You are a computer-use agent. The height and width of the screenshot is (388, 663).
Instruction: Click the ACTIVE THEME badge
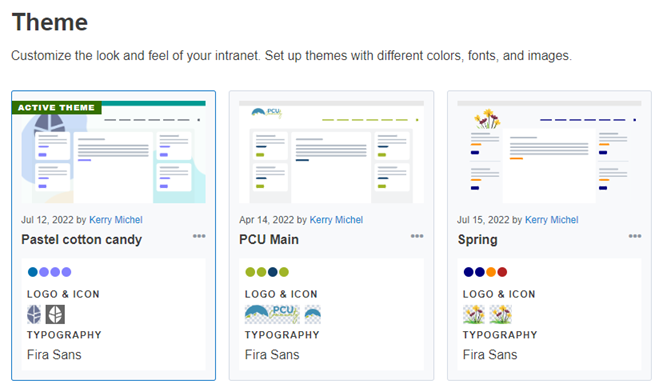pos(56,108)
